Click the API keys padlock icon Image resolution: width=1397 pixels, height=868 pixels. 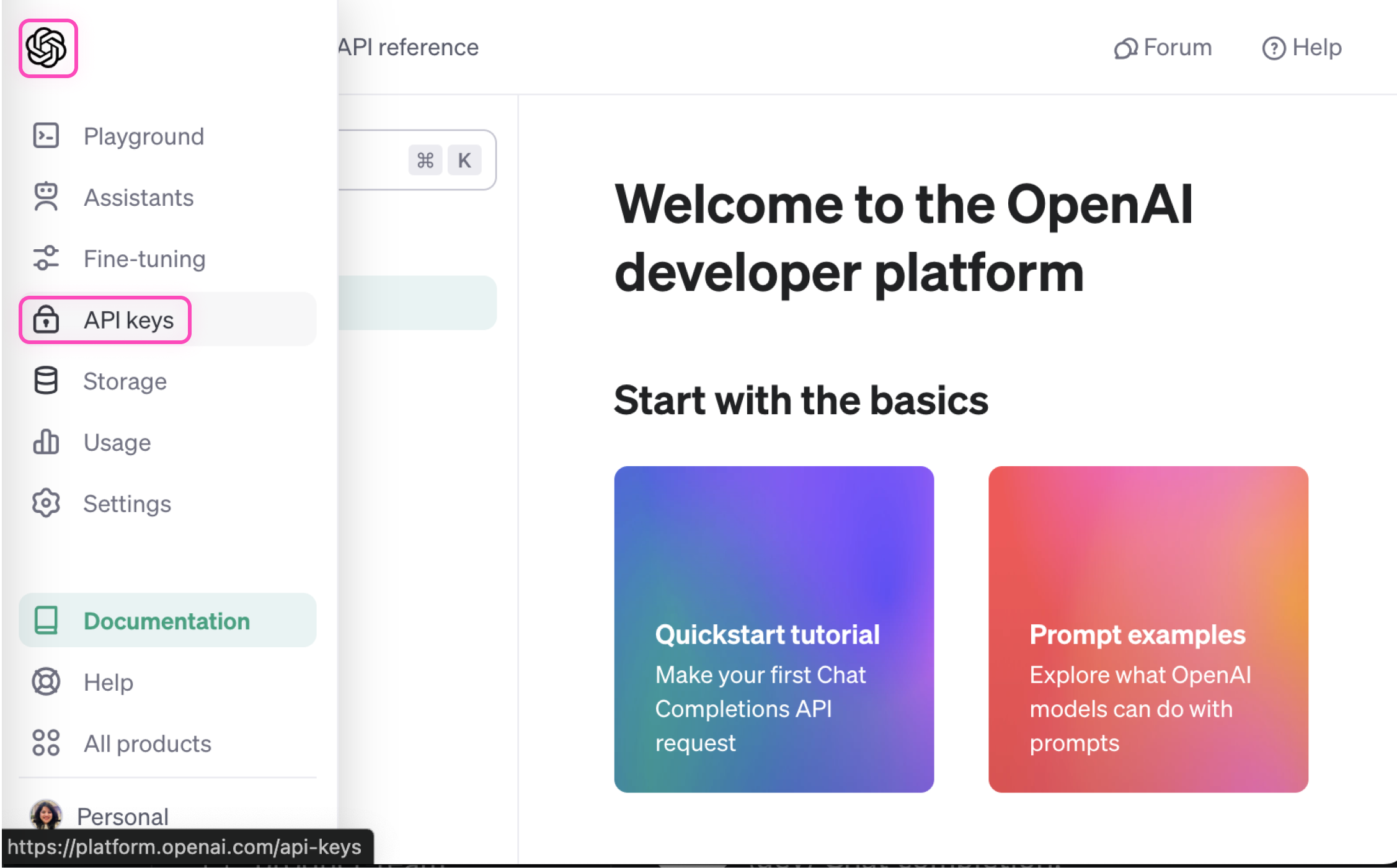click(x=46, y=320)
